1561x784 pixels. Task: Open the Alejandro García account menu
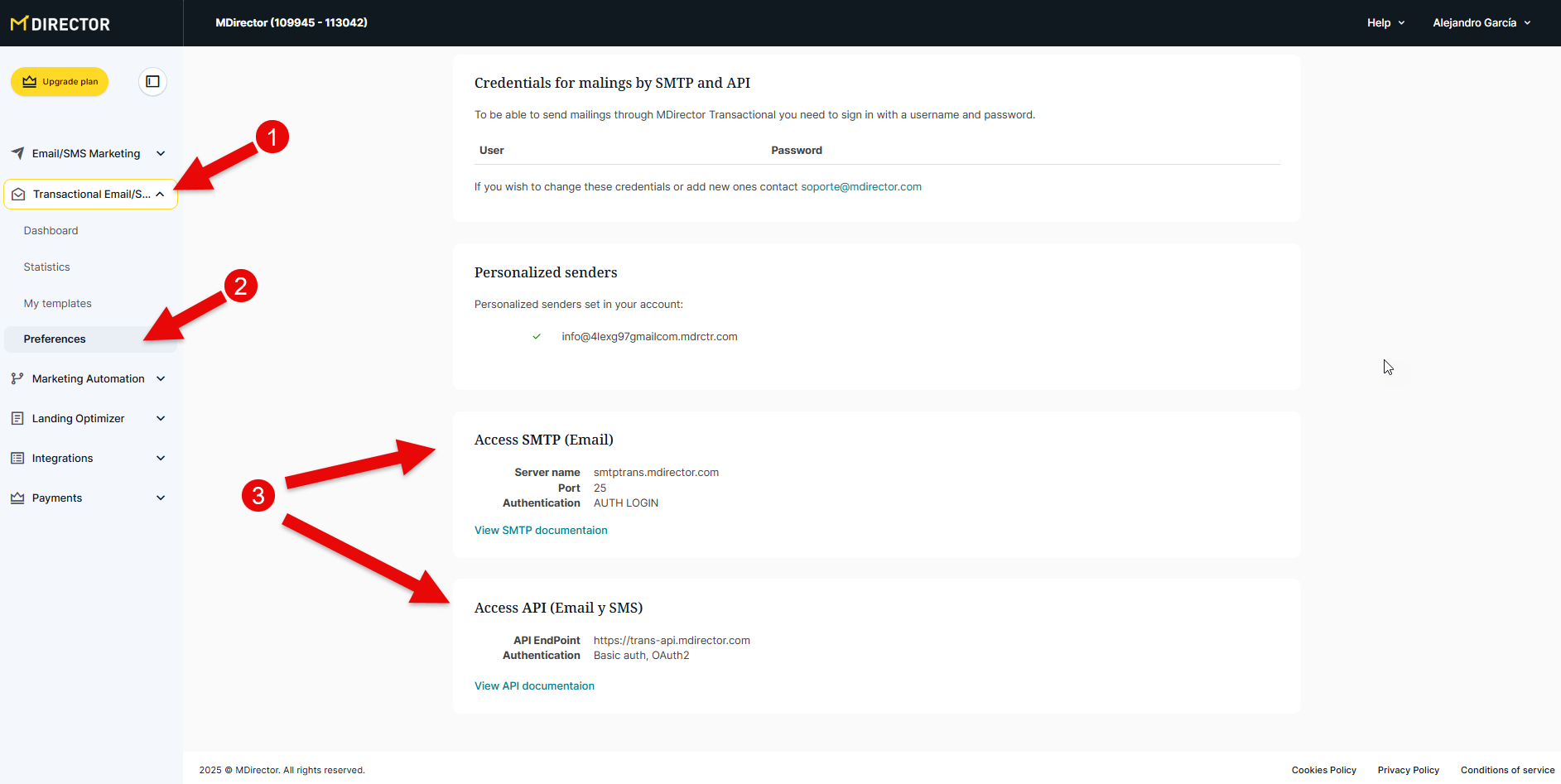pyautogui.click(x=1481, y=23)
